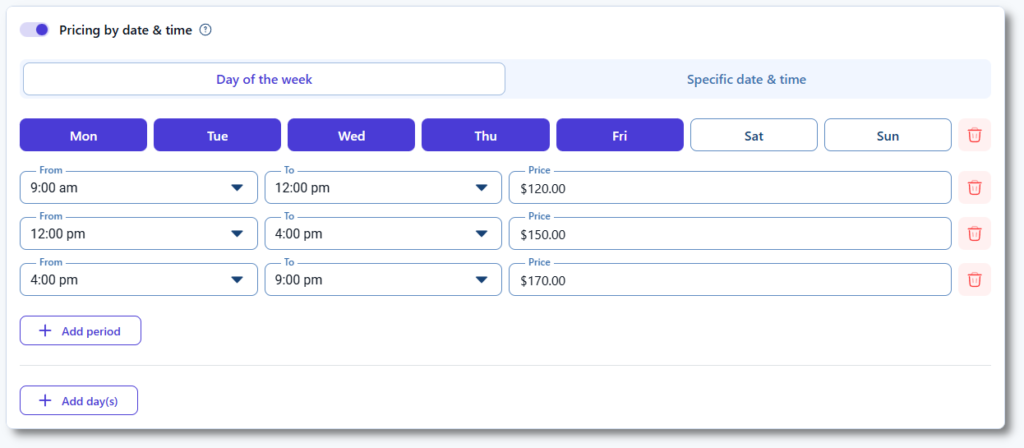Remove the $150.00 pricing period

(974, 233)
